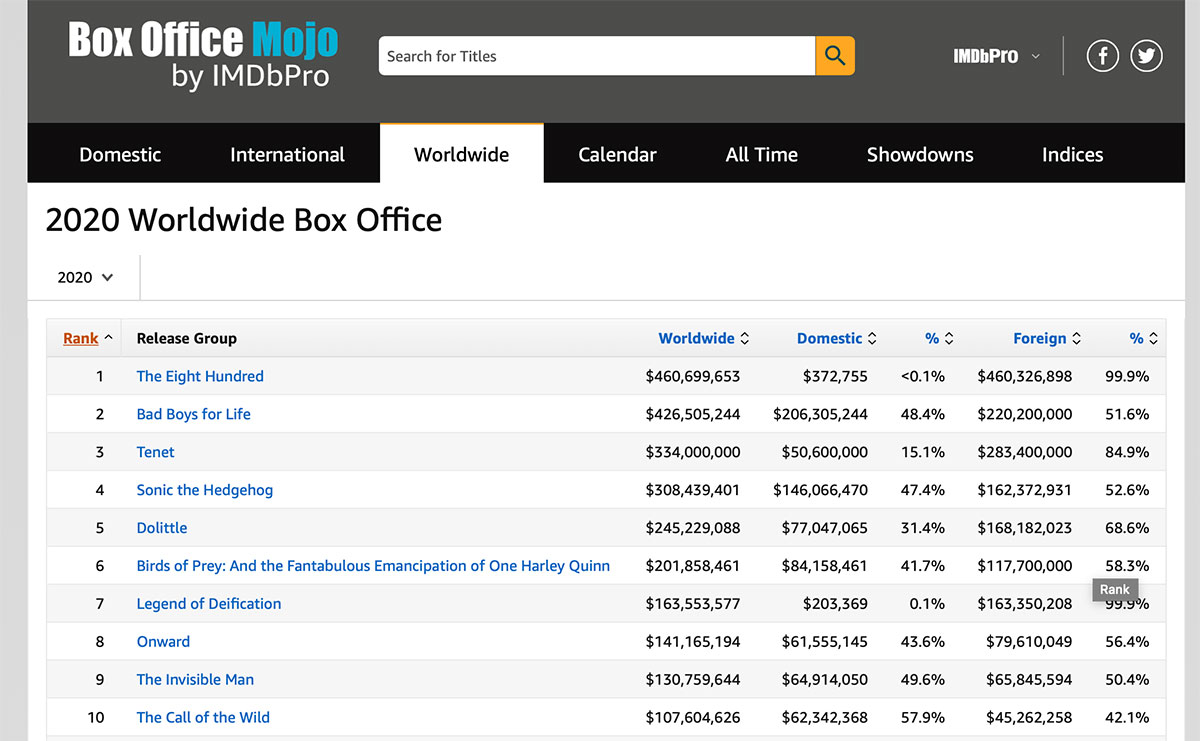Sort by Foreign column header
Image resolution: width=1200 pixels, height=741 pixels.
click(x=1047, y=338)
